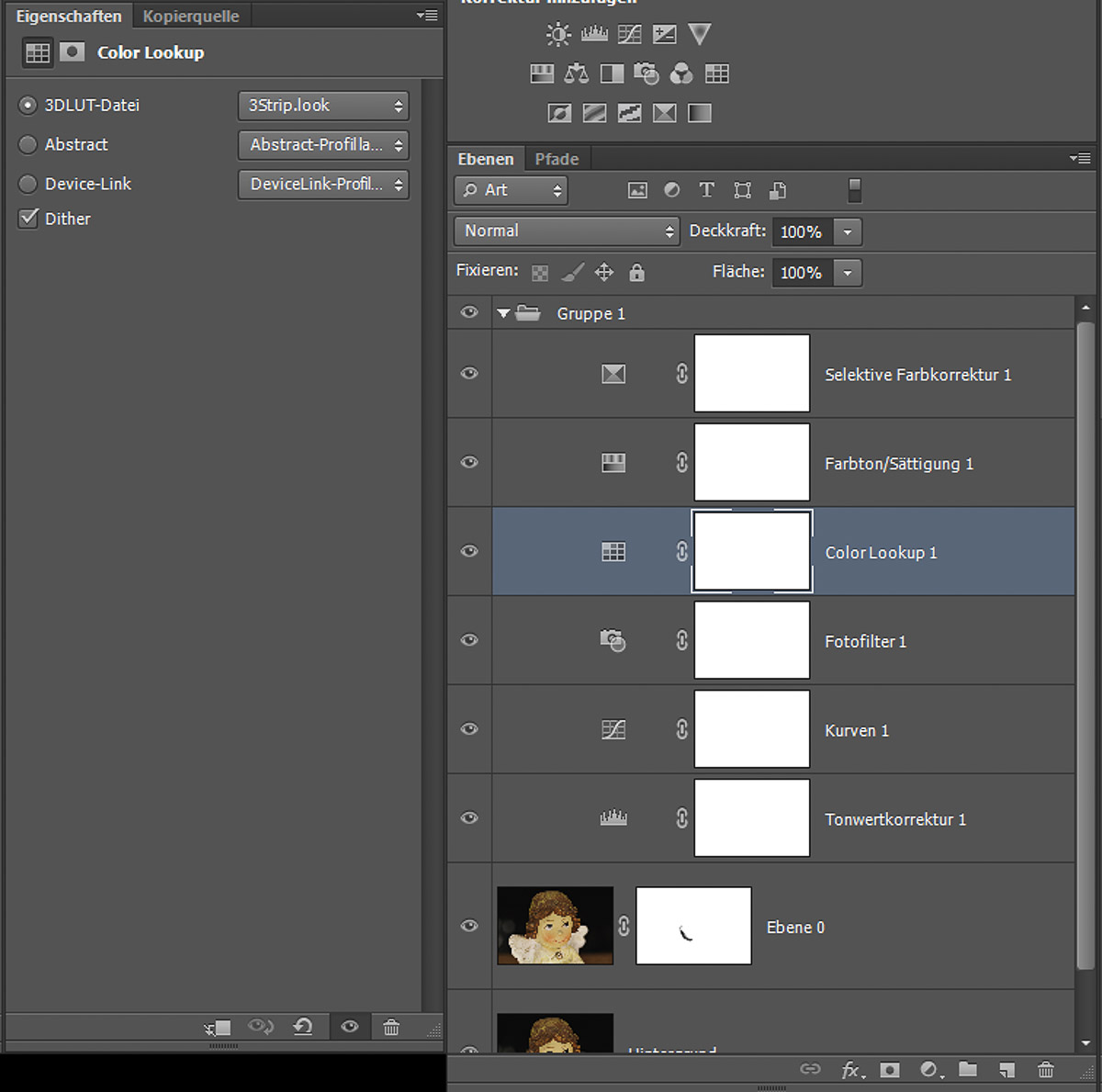The width and height of the screenshot is (1102, 1092).
Task: Add a Brightness/Contrast adjustment via sun icon
Action: point(557,35)
